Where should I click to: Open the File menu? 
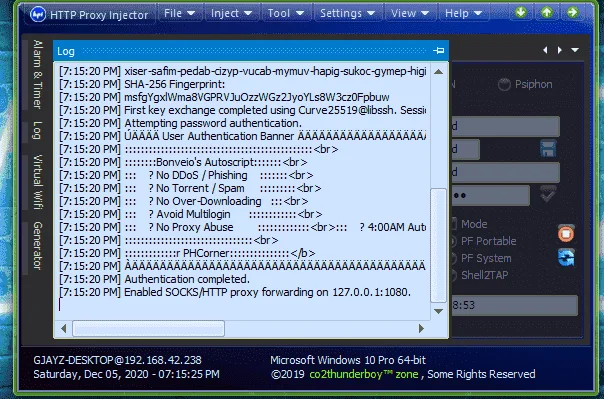[x=180, y=13]
